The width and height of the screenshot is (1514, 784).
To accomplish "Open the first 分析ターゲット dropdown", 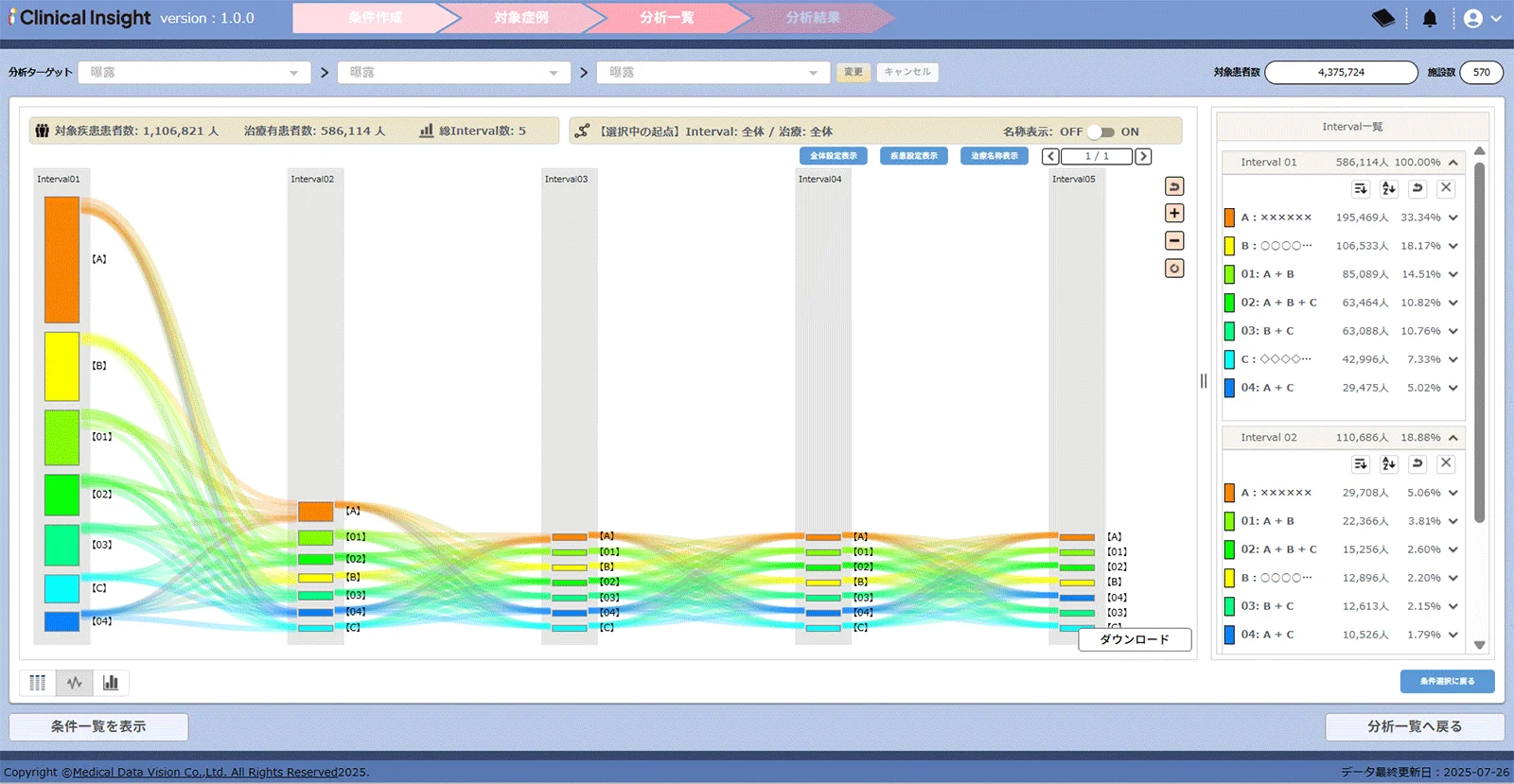I will 194,73.
